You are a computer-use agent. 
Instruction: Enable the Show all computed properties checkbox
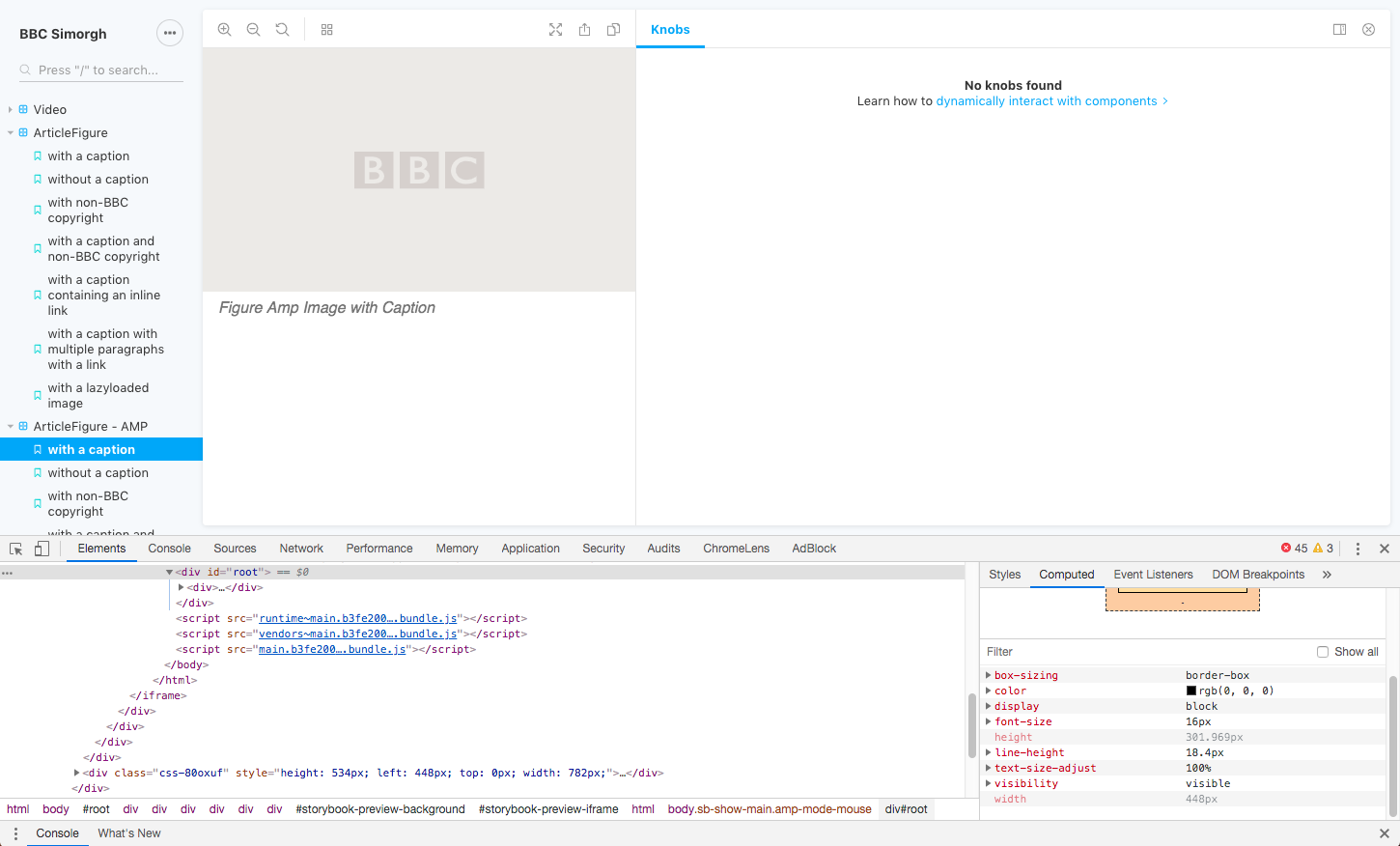[1322, 651]
